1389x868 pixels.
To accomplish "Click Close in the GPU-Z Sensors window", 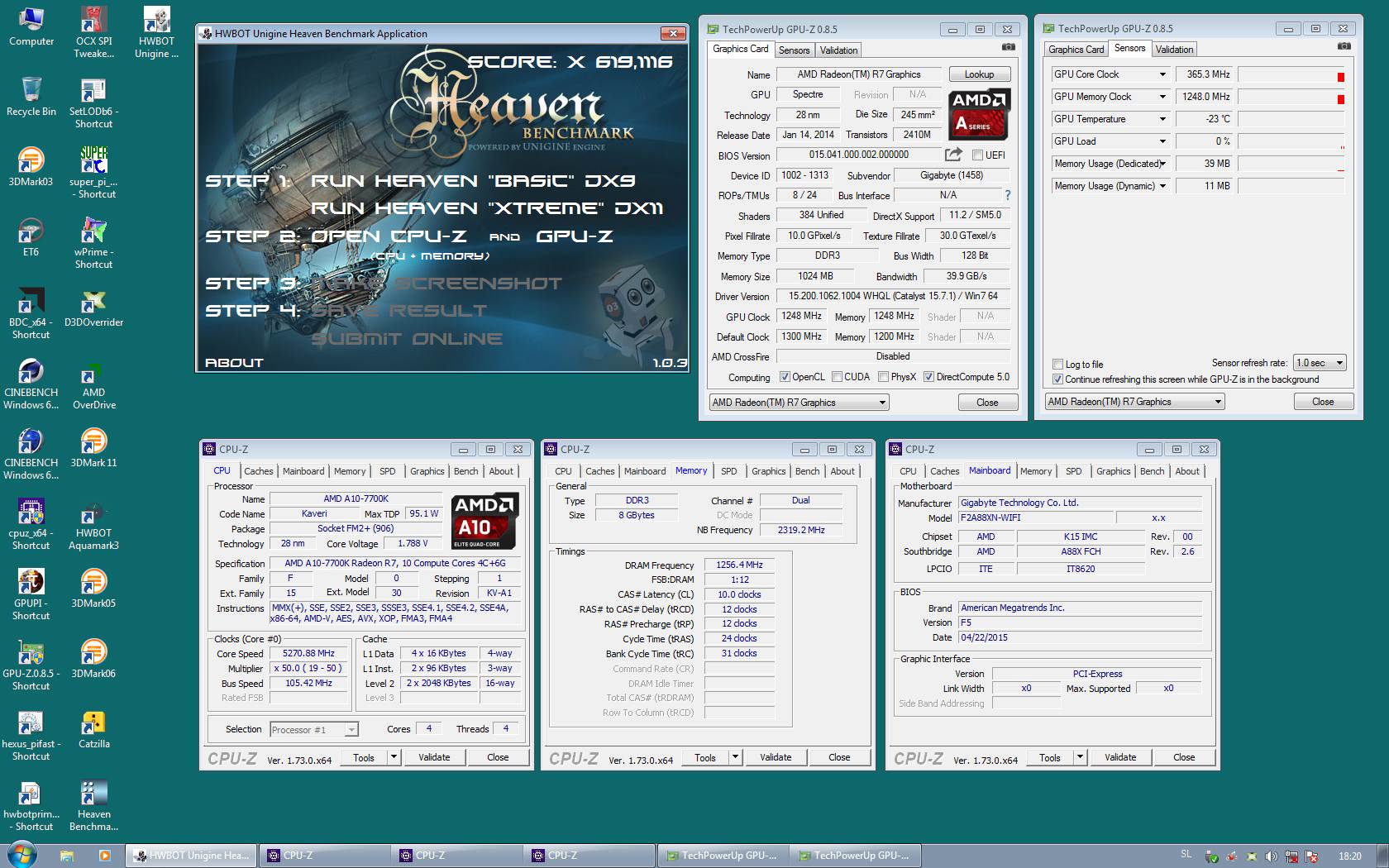I will pyautogui.click(x=1323, y=402).
